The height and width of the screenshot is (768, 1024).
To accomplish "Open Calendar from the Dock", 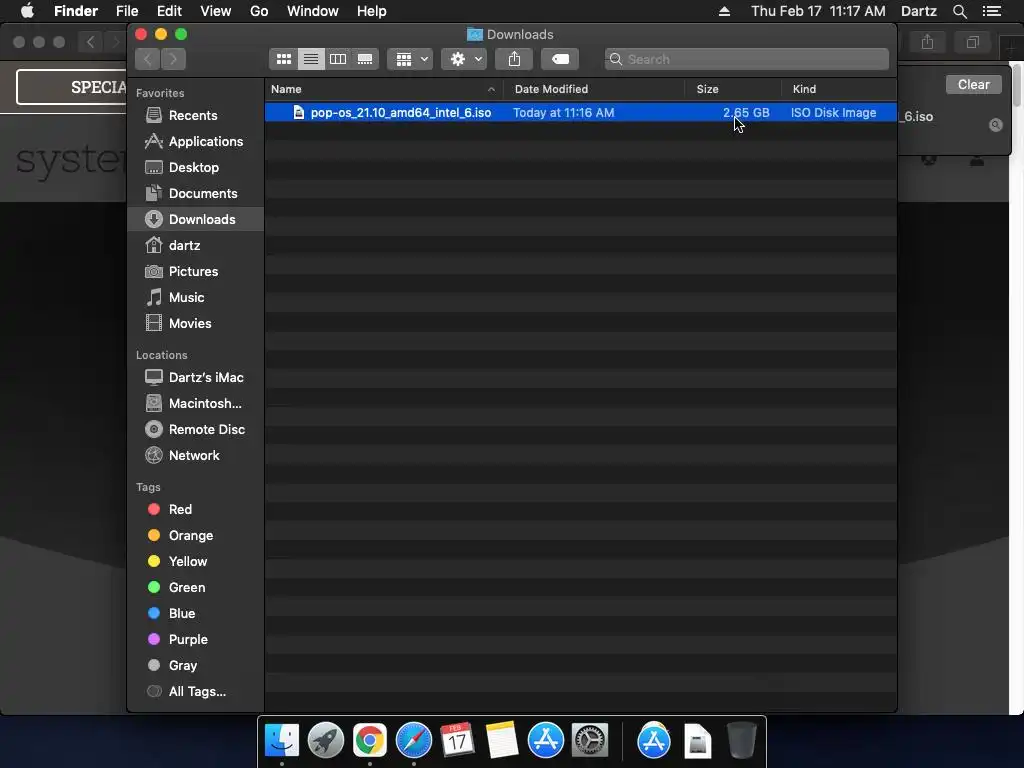I will (x=457, y=740).
